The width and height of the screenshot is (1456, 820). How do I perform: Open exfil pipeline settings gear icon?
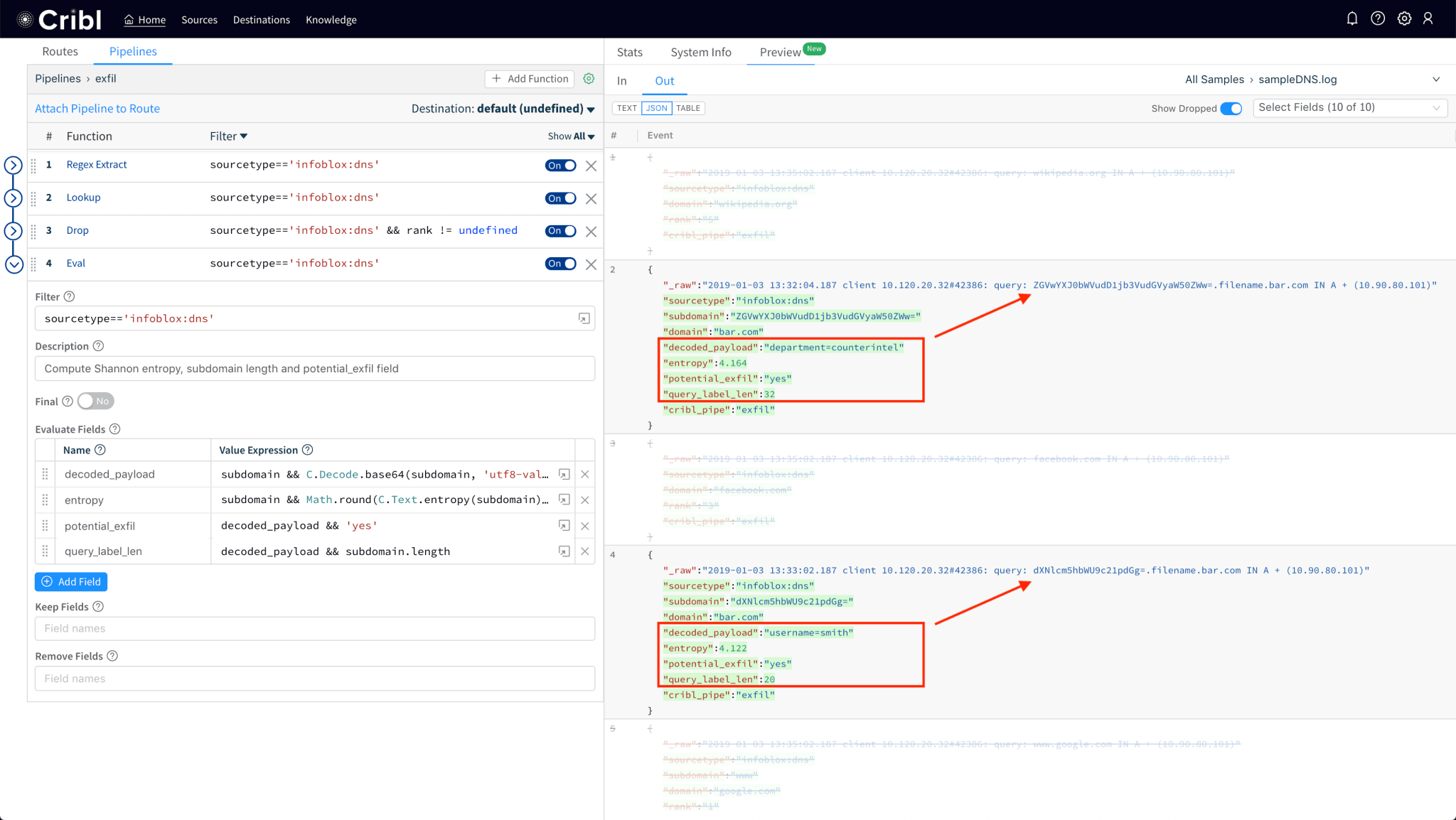pyautogui.click(x=589, y=79)
